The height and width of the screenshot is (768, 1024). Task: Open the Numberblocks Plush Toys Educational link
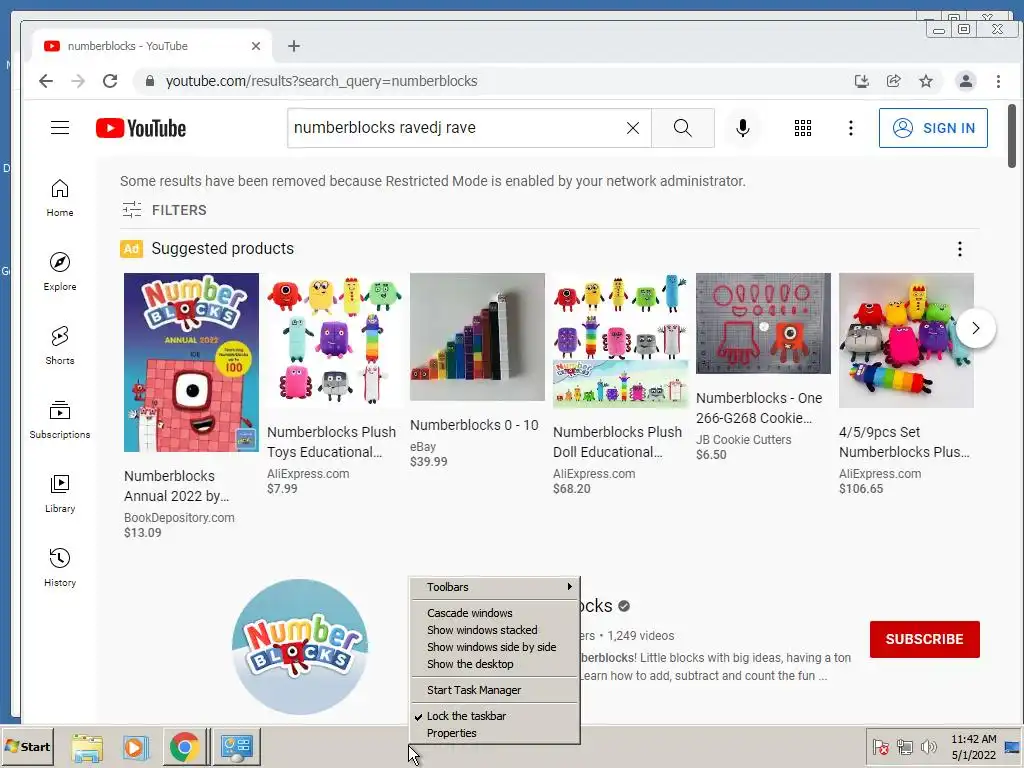(332, 442)
